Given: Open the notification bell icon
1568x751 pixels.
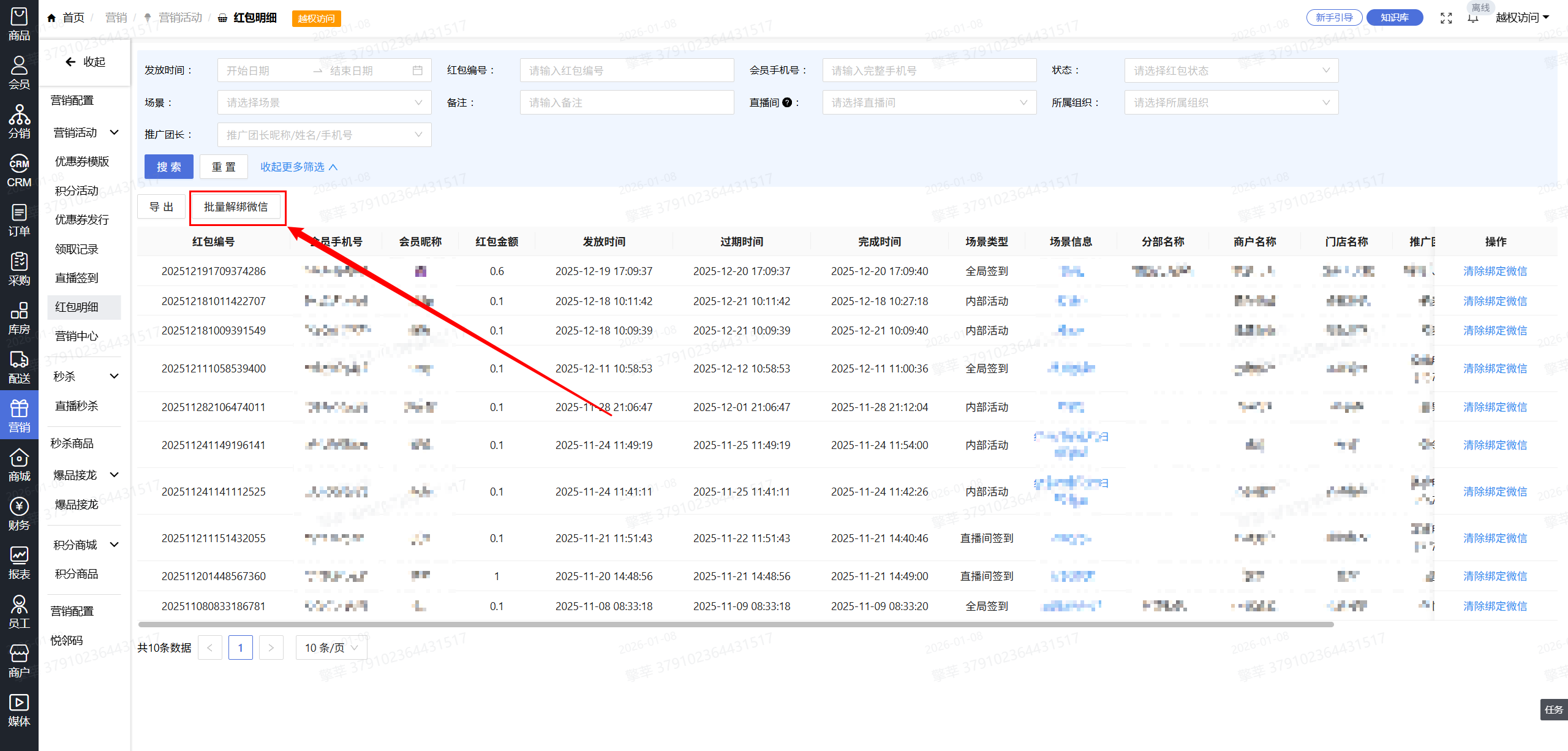Looking at the screenshot, I should (x=1473, y=18).
